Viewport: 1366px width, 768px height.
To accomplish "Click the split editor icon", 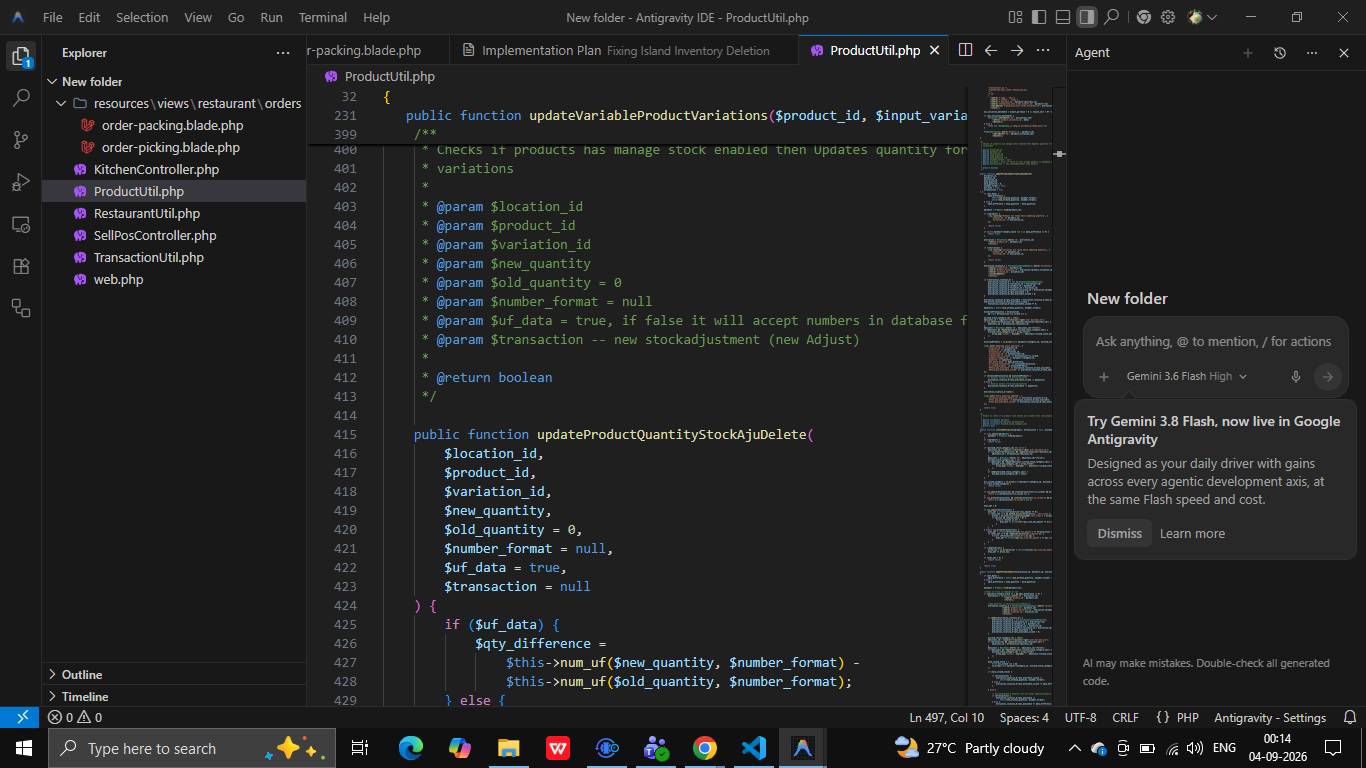I will pos(965,50).
